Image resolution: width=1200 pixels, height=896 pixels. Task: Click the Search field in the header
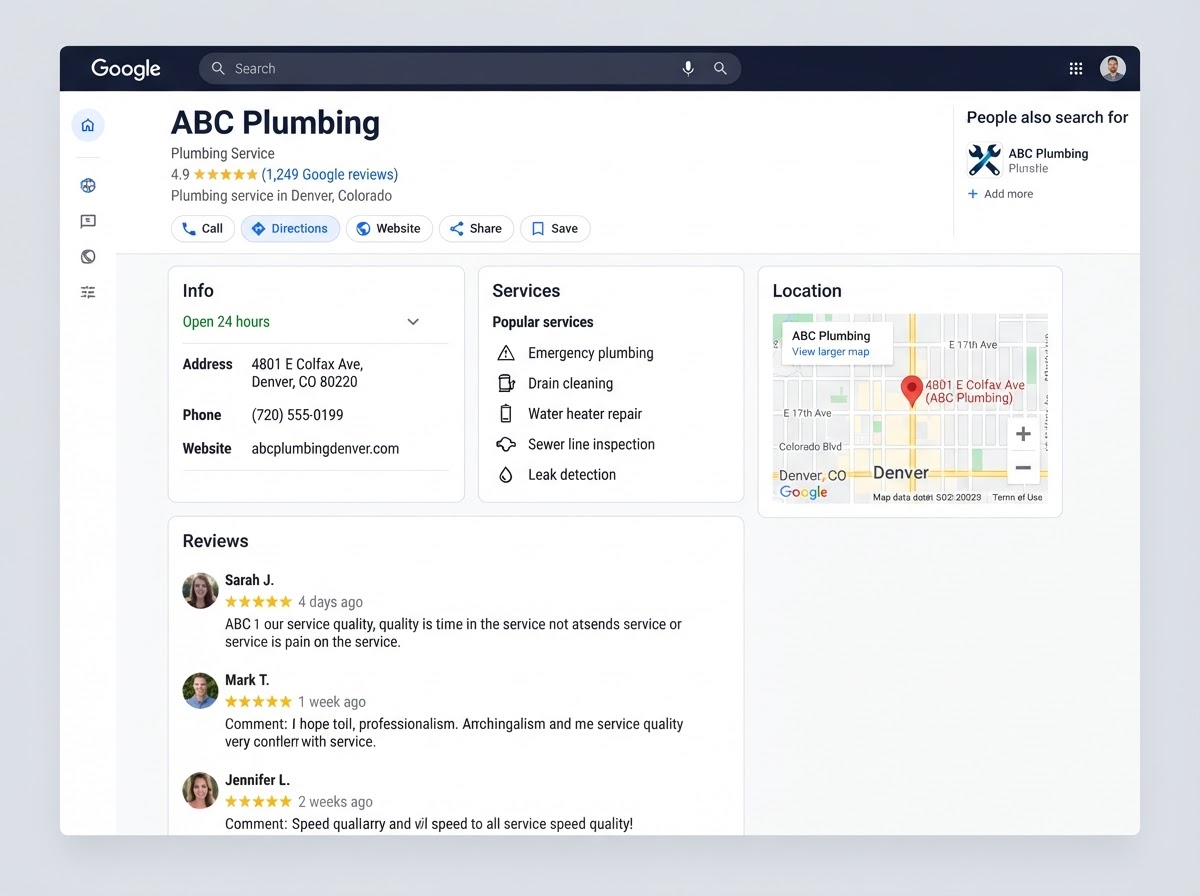pyautogui.click(x=470, y=68)
